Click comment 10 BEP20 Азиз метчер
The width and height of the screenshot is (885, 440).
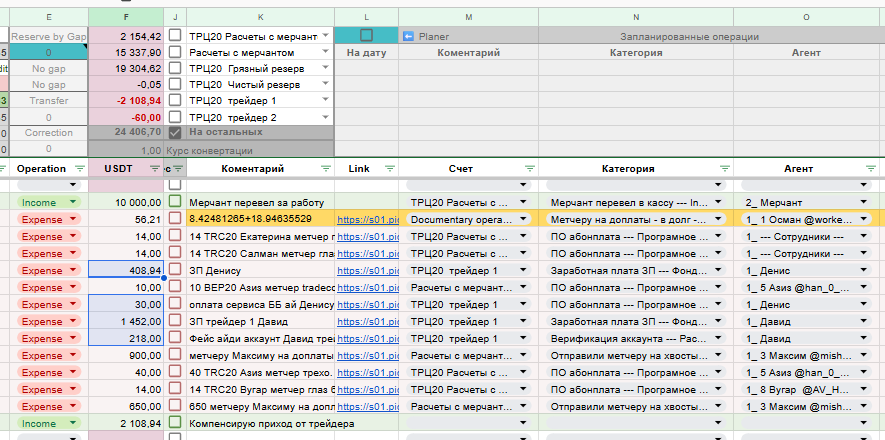coord(260,288)
